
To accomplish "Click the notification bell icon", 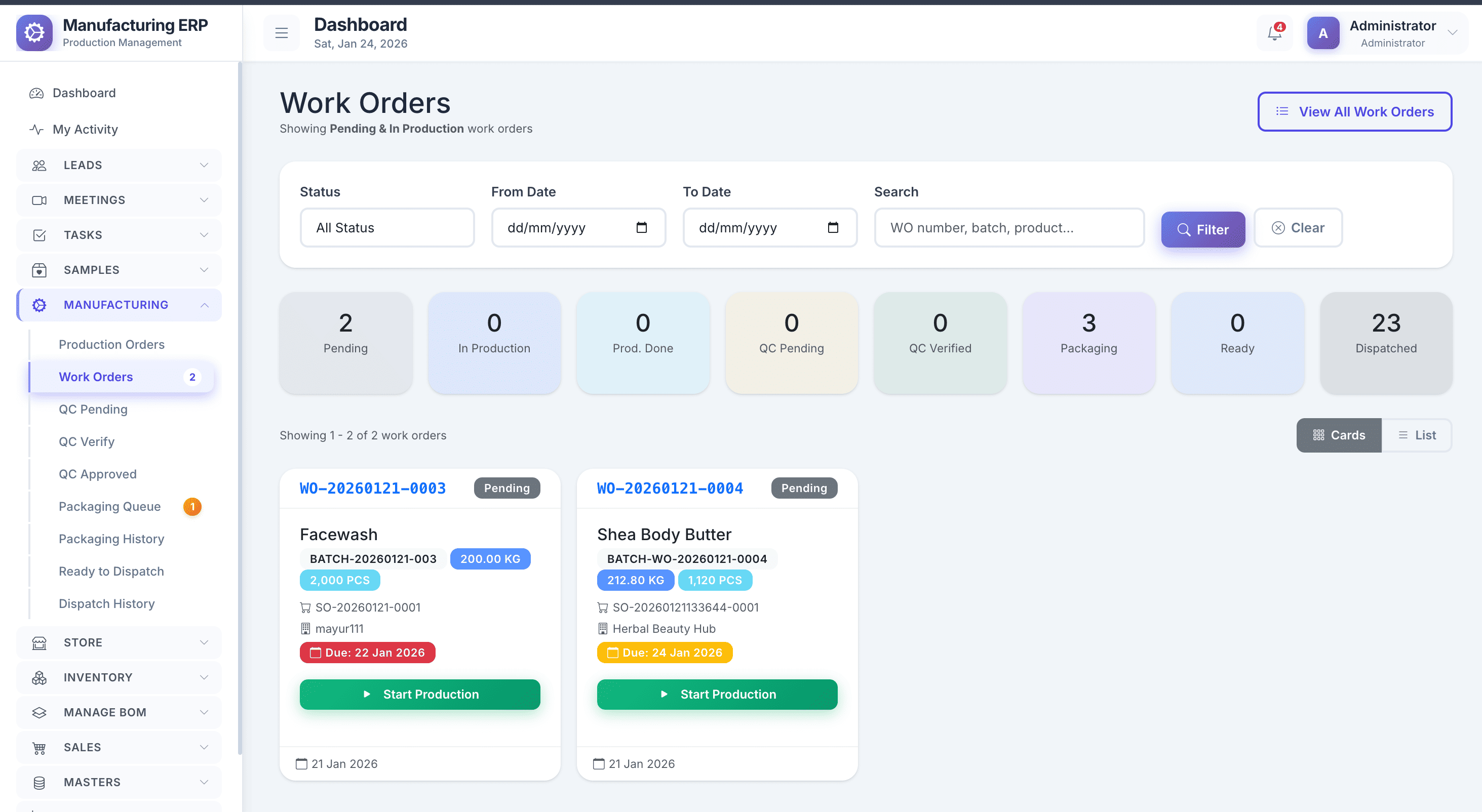I will [1274, 33].
